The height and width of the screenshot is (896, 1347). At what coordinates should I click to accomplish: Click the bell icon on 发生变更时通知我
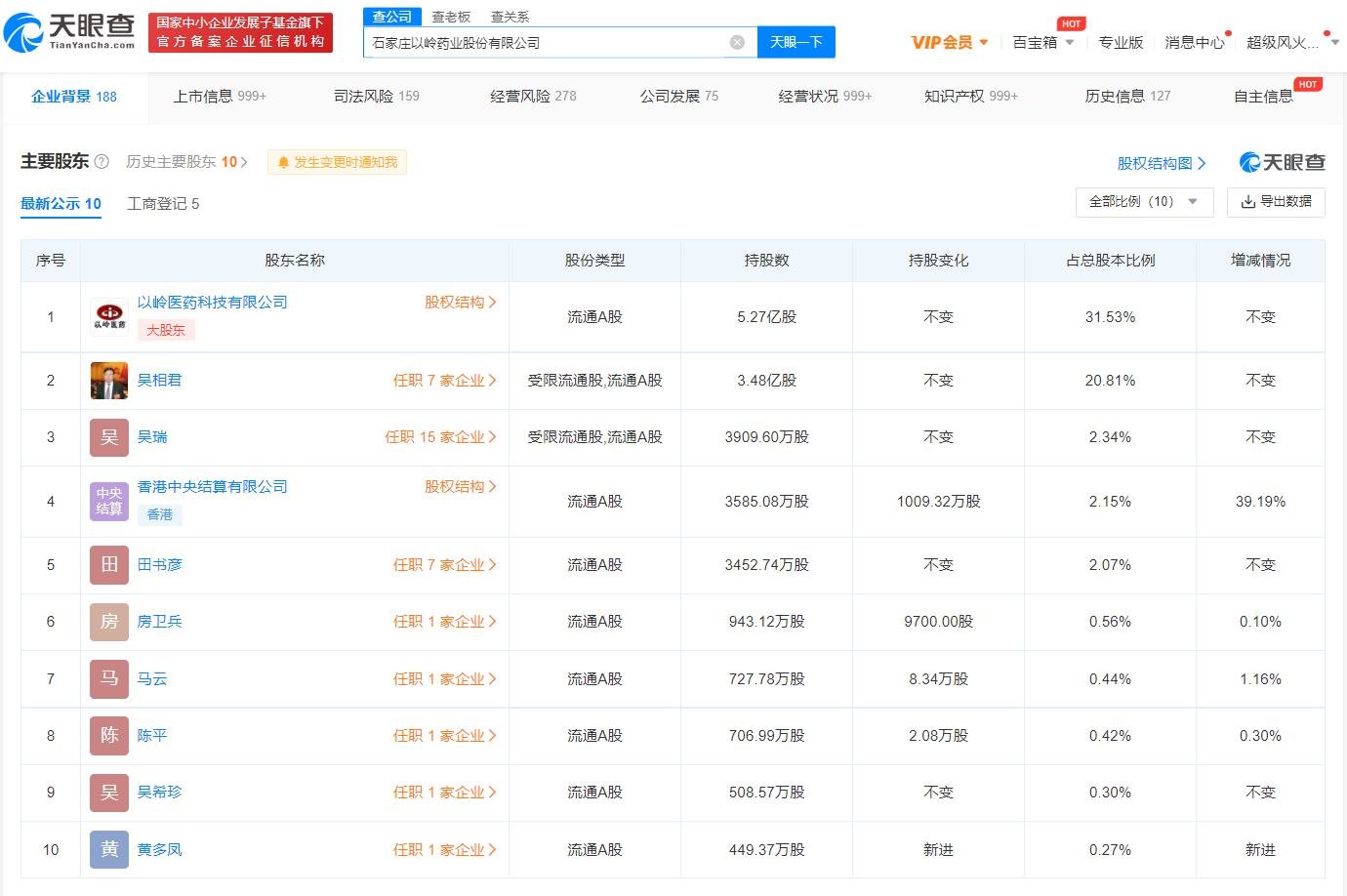pos(283,162)
